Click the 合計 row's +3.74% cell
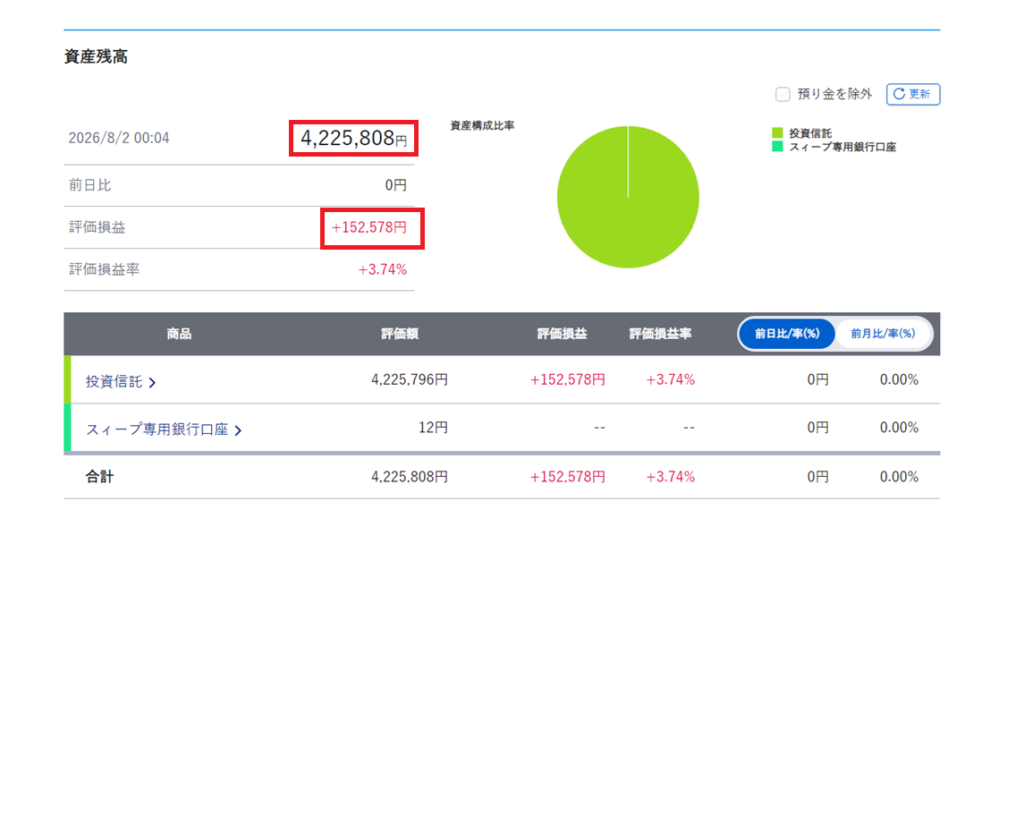Screen dimensions: 1024x833 coord(670,477)
